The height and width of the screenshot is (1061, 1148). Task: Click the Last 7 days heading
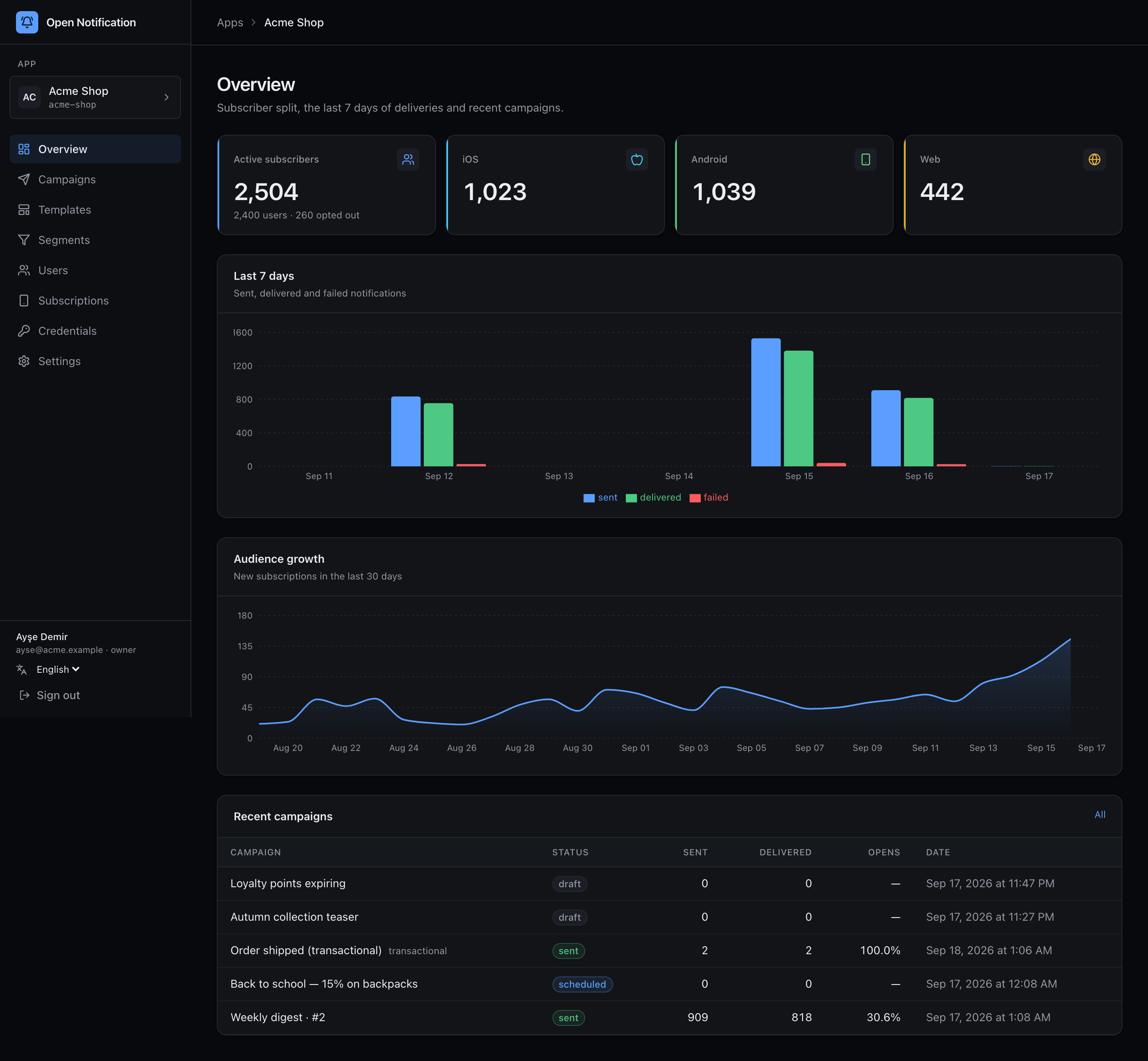263,276
